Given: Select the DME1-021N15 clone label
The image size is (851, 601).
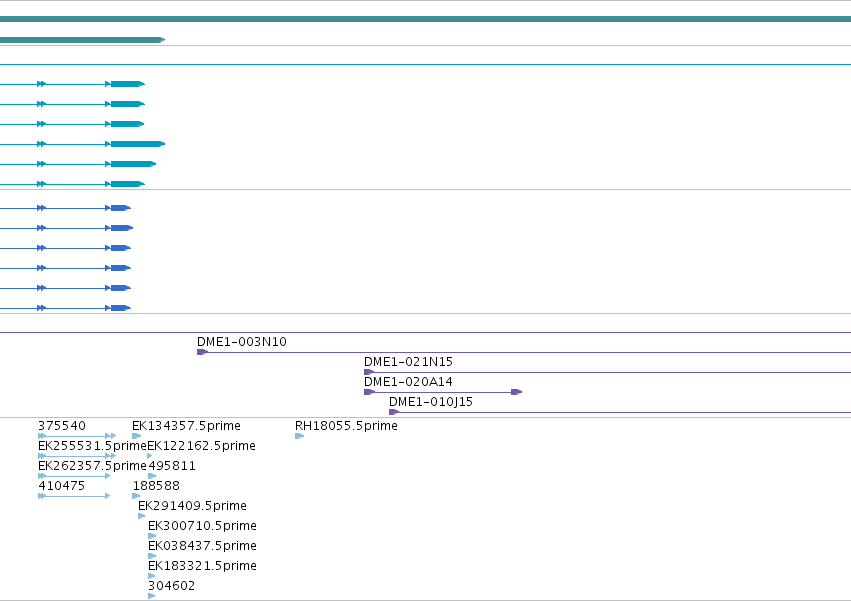Looking at the screenshot, I should pos(408,362).
